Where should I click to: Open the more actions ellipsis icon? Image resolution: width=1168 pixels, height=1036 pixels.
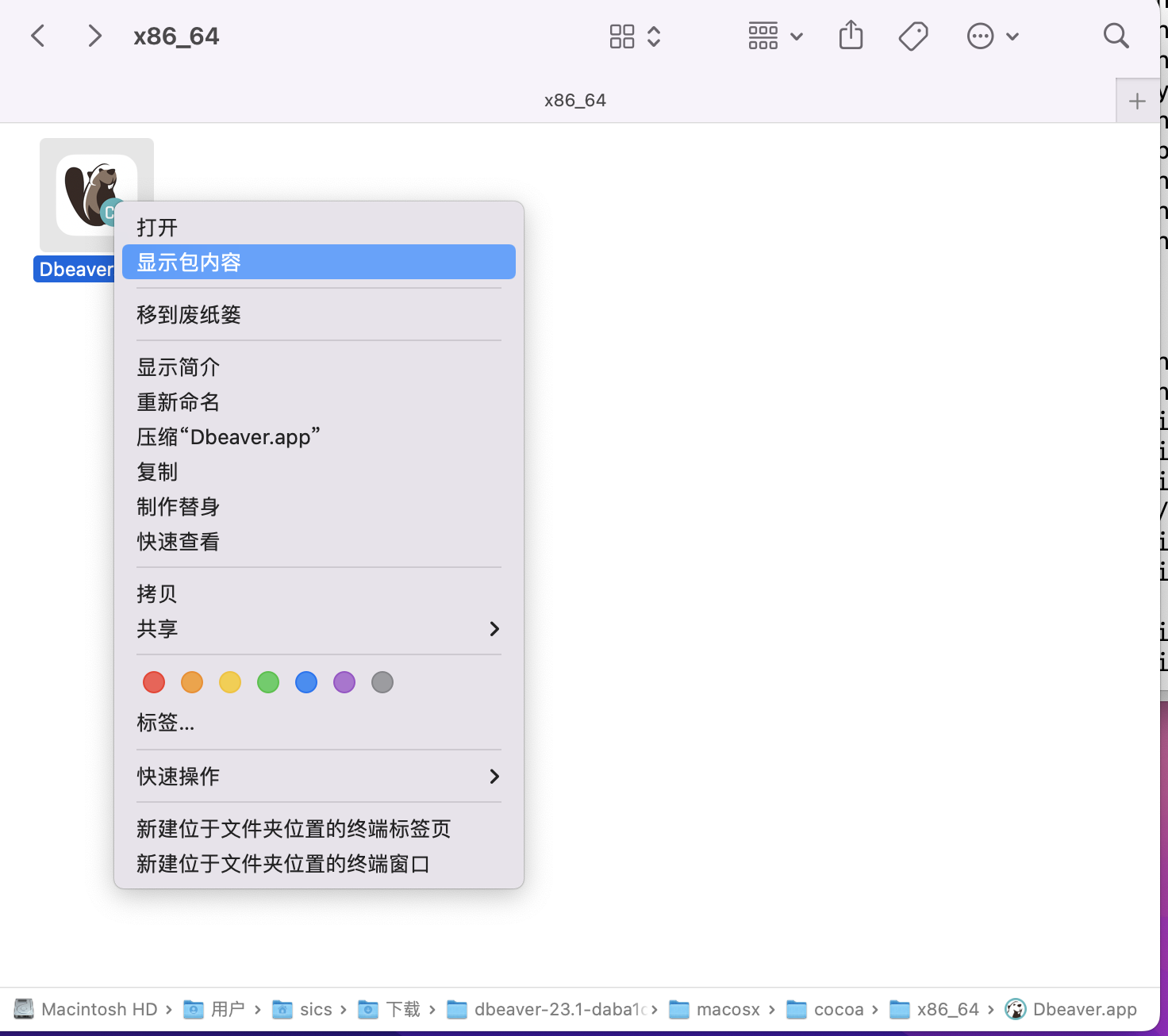click(981, 36)
